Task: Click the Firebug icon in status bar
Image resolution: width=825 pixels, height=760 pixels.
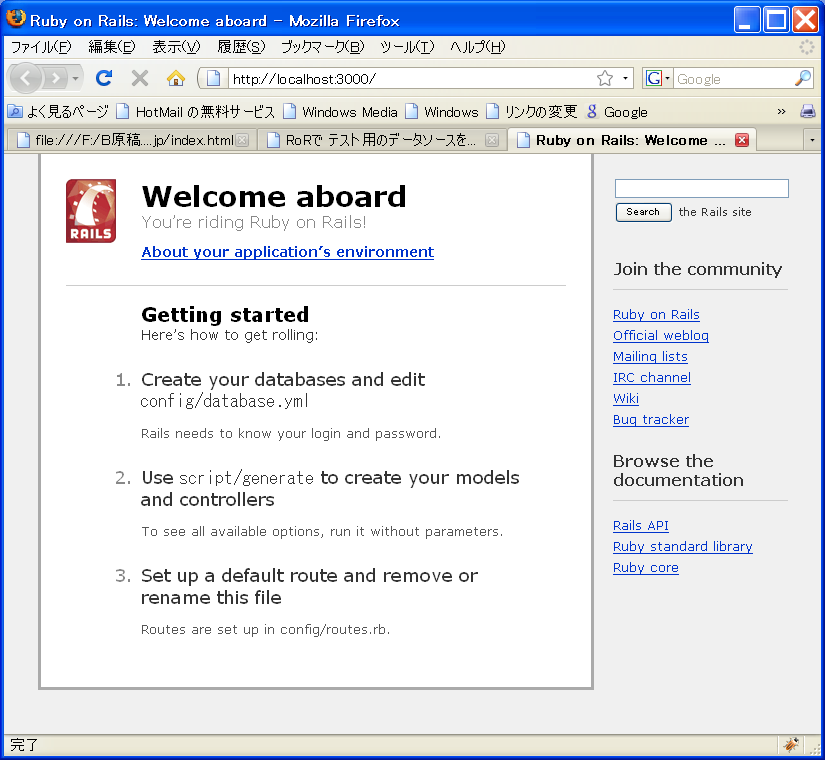Action: tap(791, 744)
